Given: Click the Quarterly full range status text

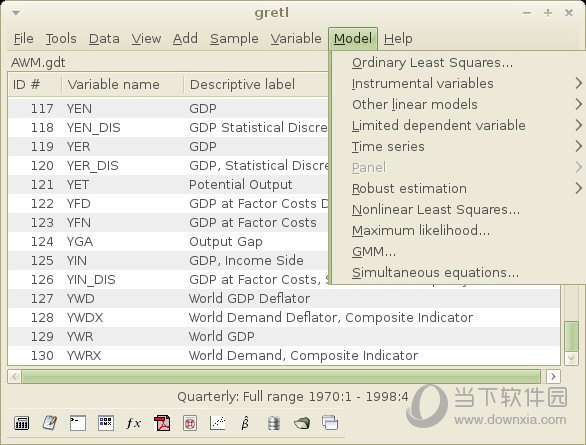Looking at the screenshot, I should 293,396.
